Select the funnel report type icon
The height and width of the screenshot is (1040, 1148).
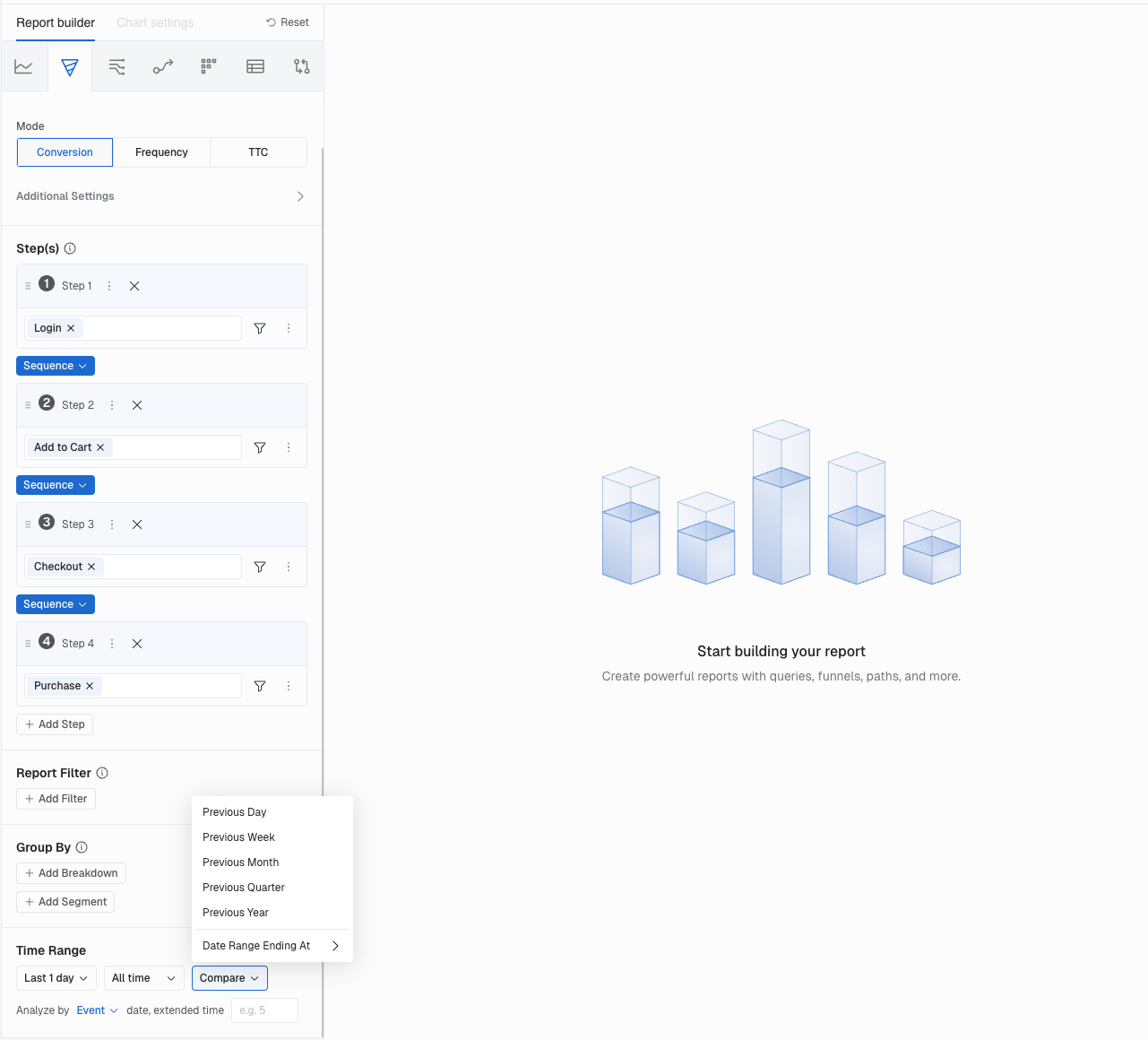[x=70, y=66]
